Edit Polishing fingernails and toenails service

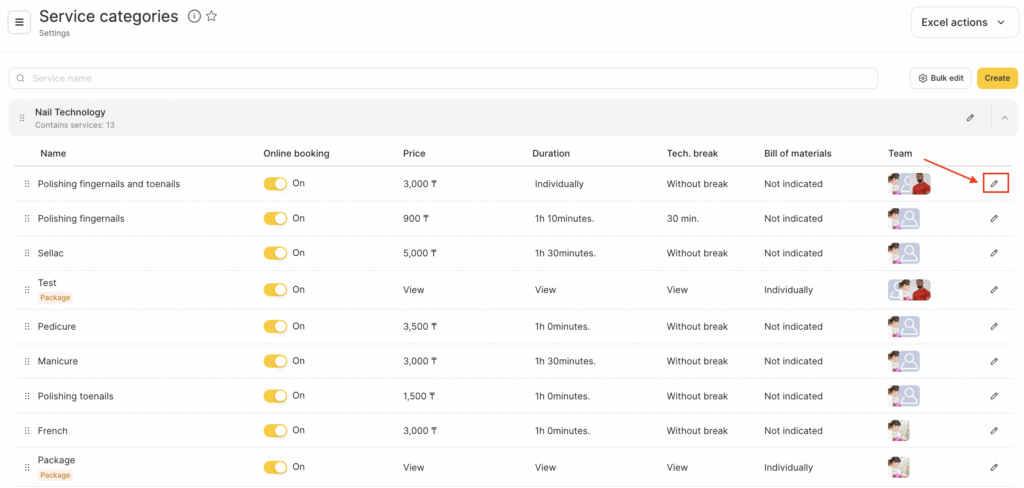994,183
